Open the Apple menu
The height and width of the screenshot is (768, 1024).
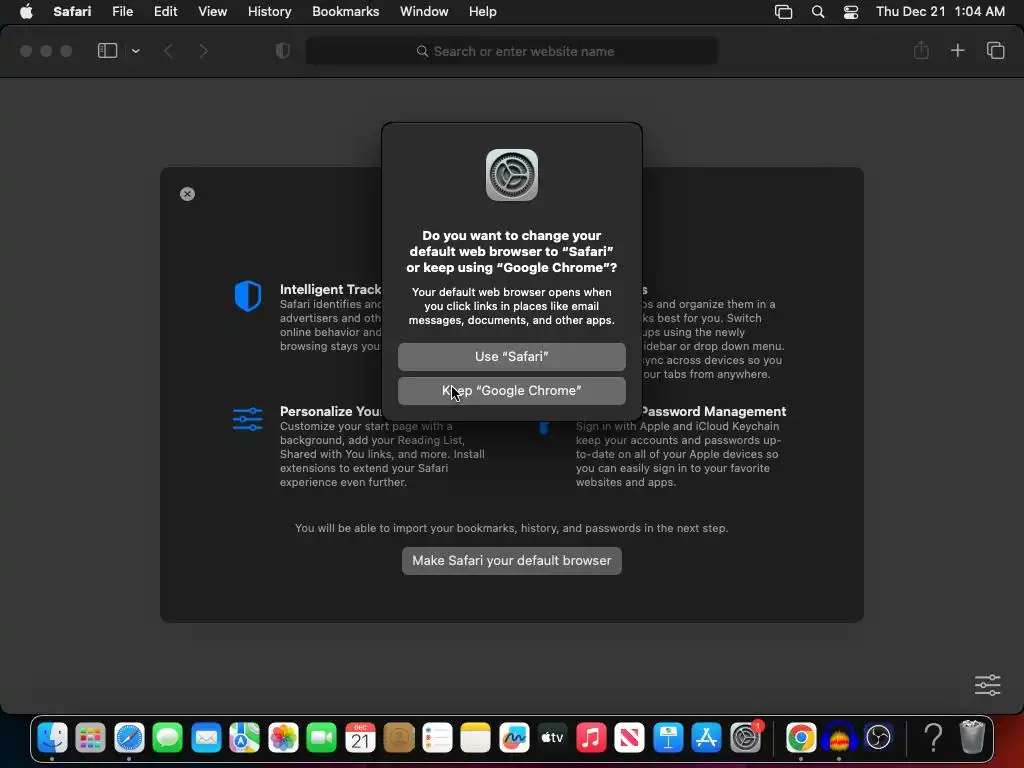pos(26,12)
